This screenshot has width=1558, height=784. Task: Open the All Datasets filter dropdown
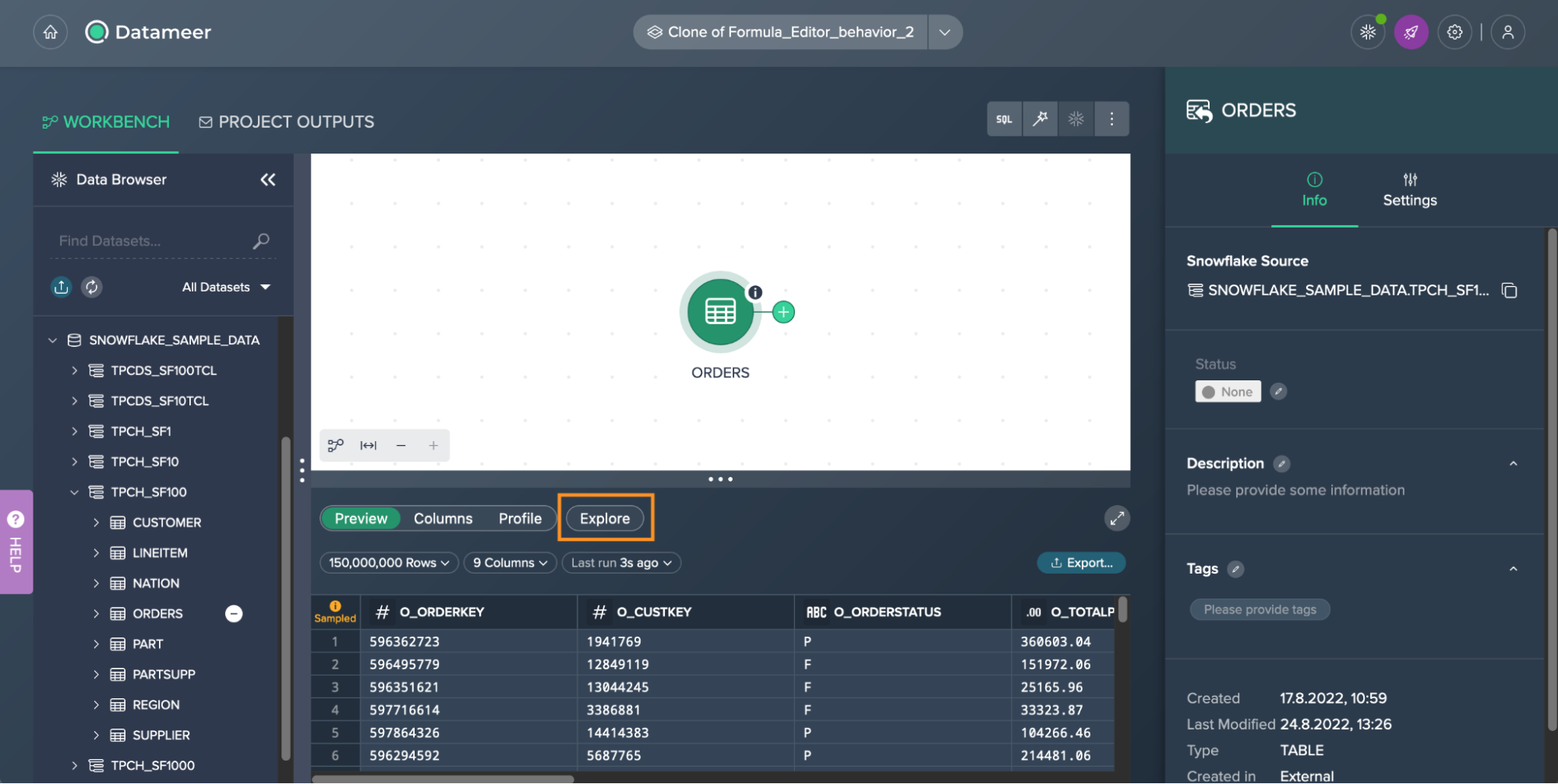(x=226, y=287)
